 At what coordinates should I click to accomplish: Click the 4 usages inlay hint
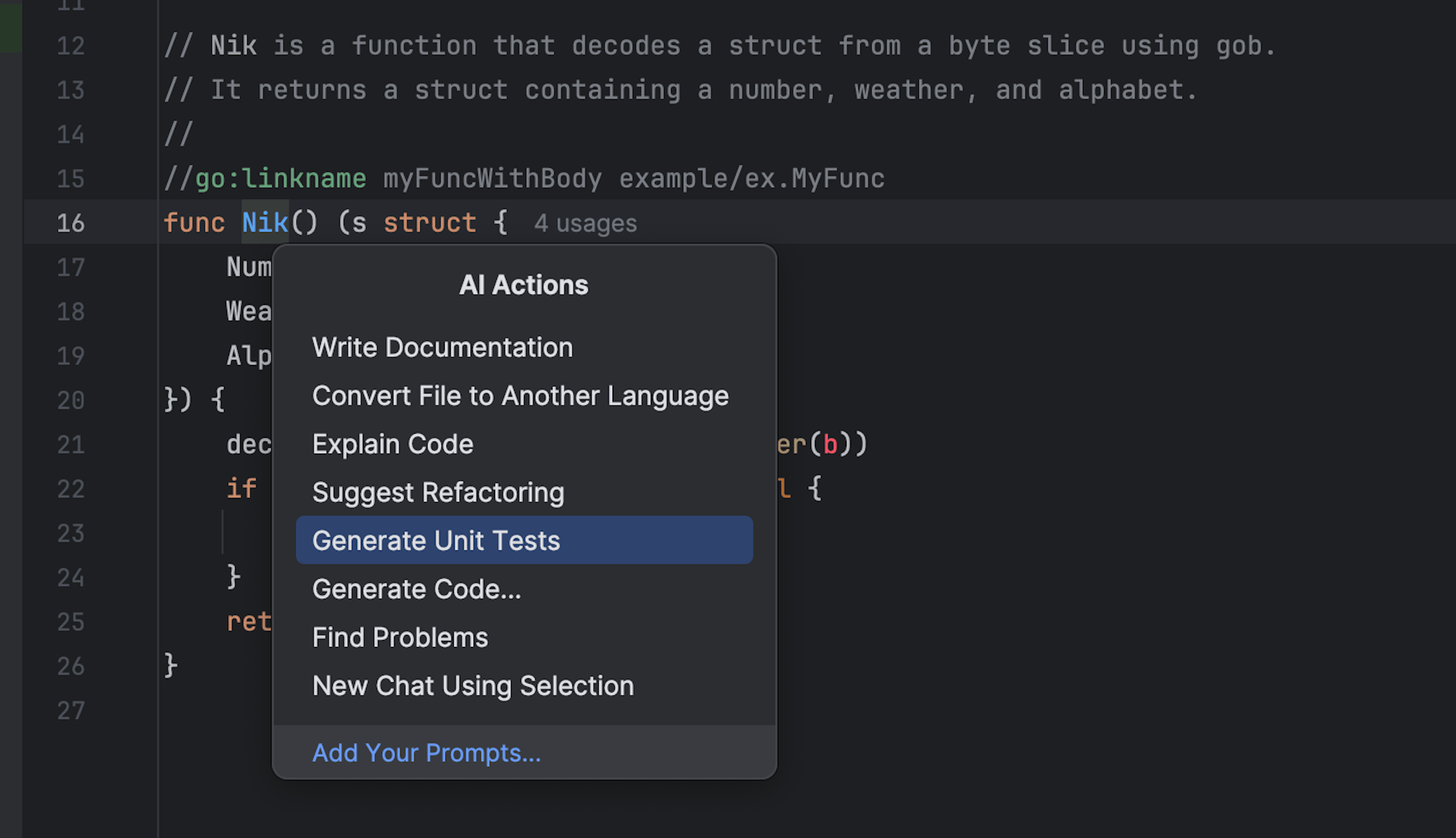(x=585, y=223)
